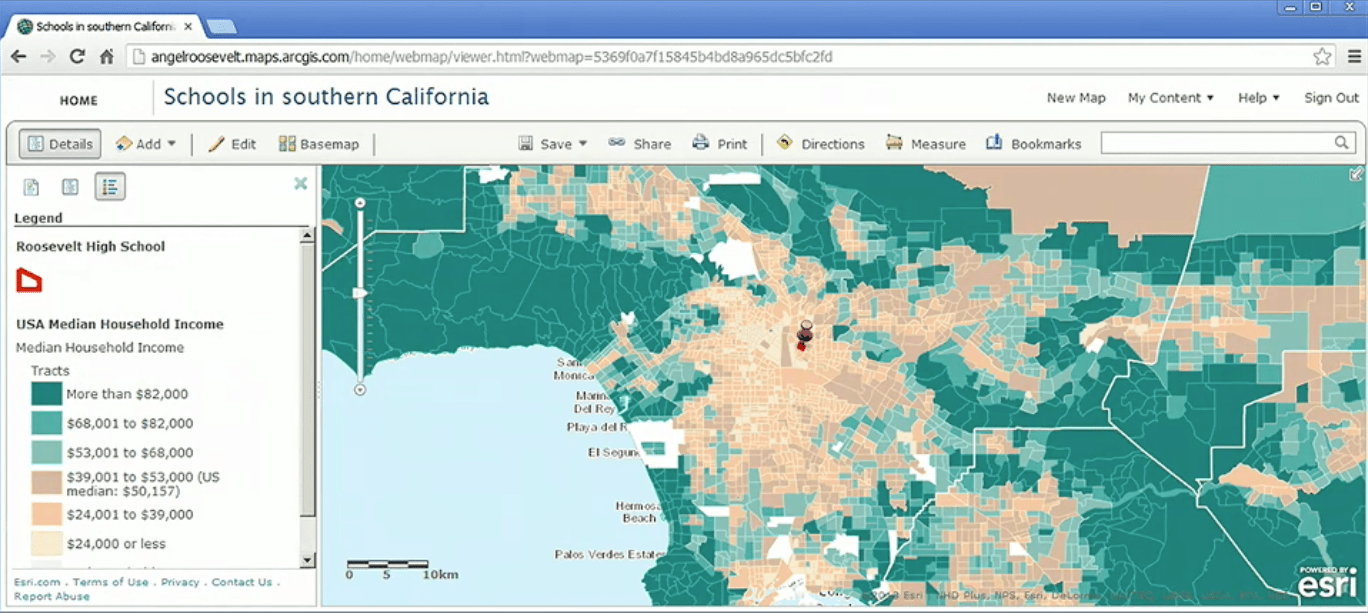Open the Help menu
Image resolution: width=1368 pixels, height=613 pixels.
(x=1257, y=97)
